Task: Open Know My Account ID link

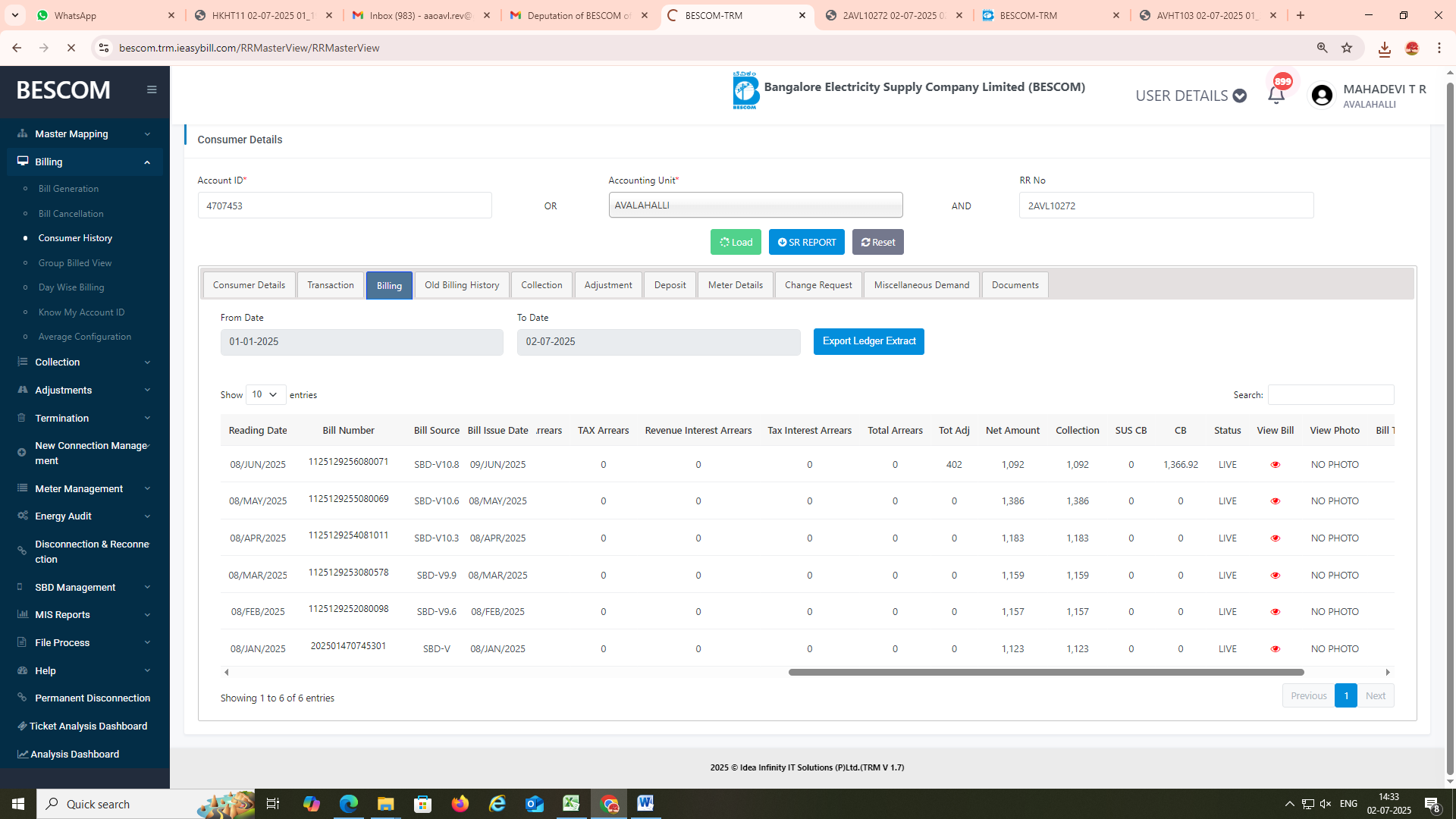Action: (x=81, y=312)
